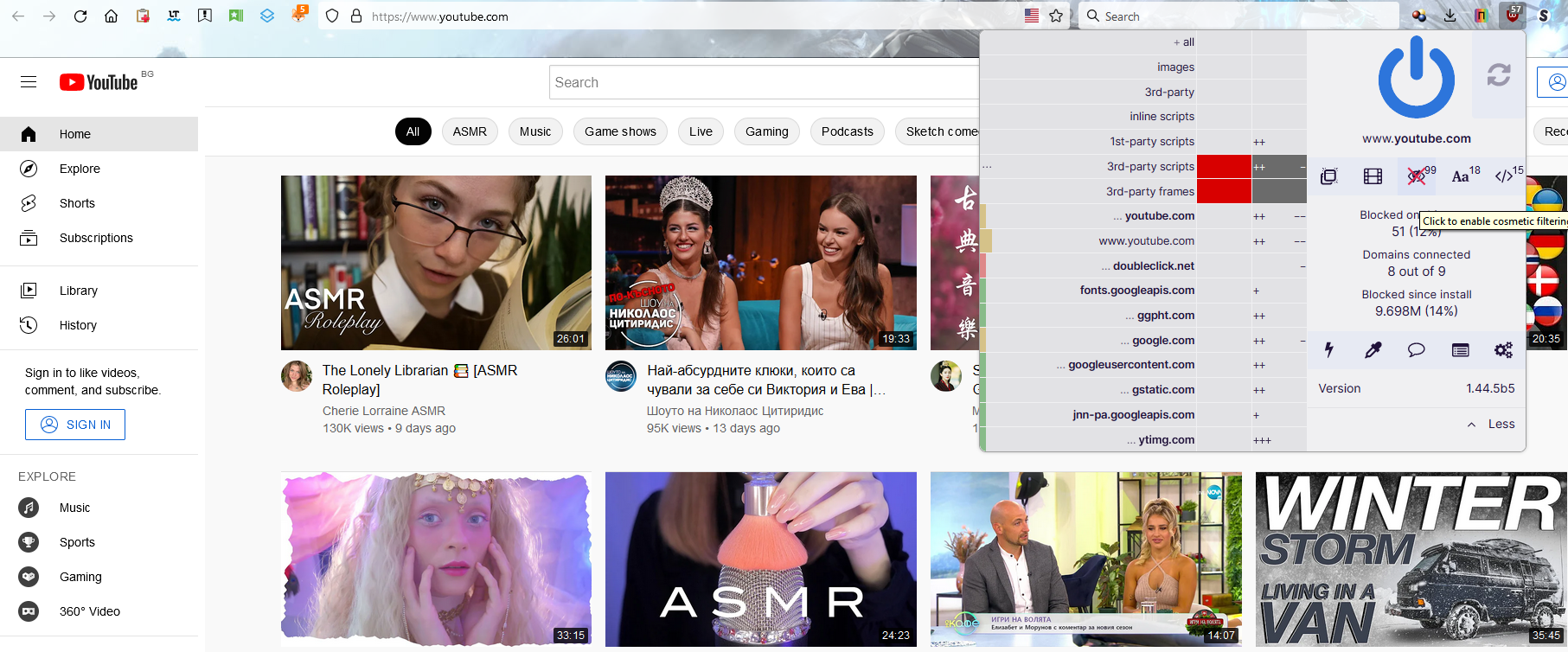Collapse the uBlock panel with Less

point(1491,424)
